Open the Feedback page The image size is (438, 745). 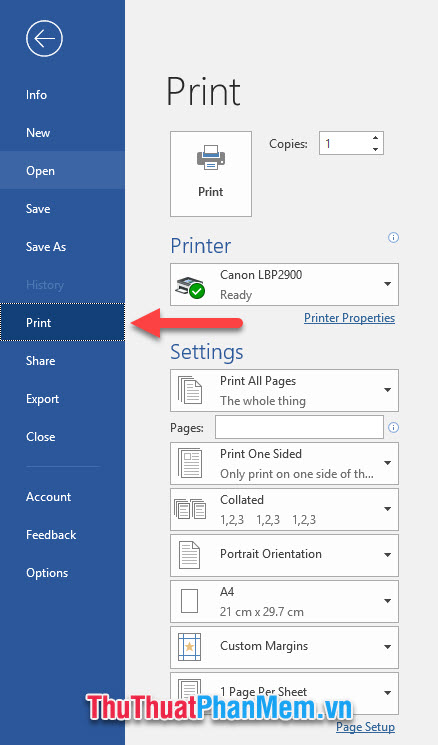[62, 535]
